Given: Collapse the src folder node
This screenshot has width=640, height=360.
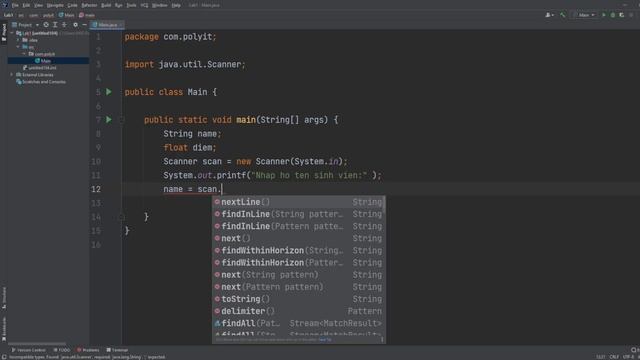Looking at the screenshot, I should click(18, 47).
